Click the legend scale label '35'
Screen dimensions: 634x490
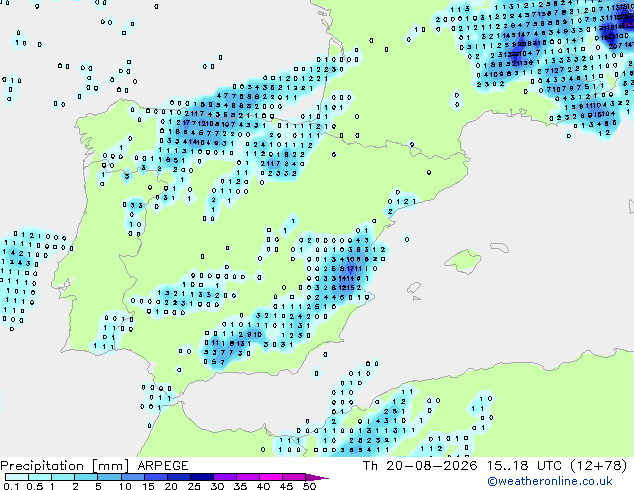pos(240,486)
